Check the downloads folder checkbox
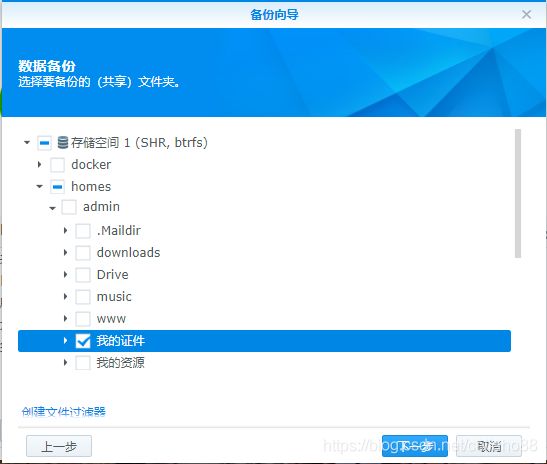 point(83,253)
